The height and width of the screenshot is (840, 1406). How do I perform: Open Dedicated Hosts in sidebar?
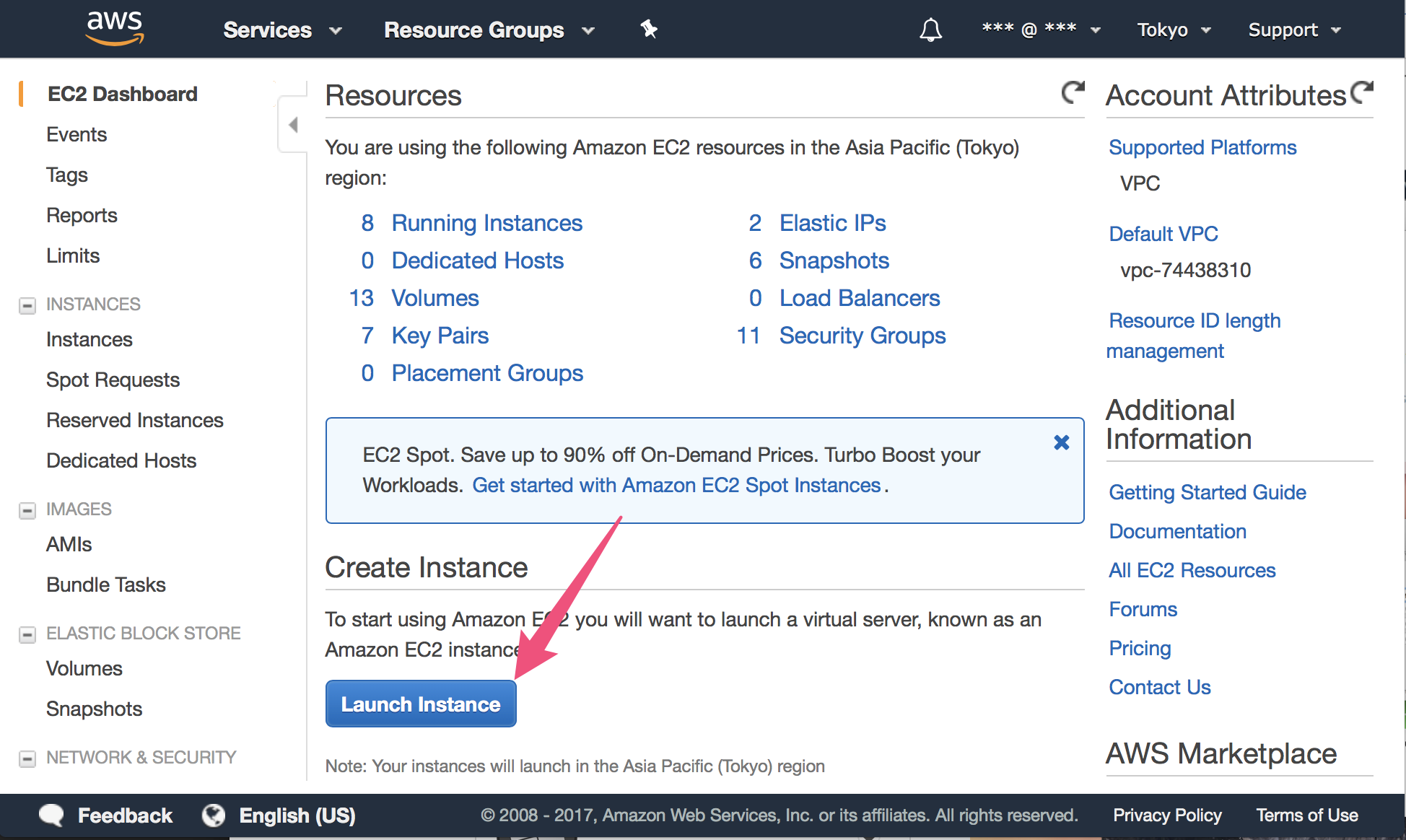(121, 460)
